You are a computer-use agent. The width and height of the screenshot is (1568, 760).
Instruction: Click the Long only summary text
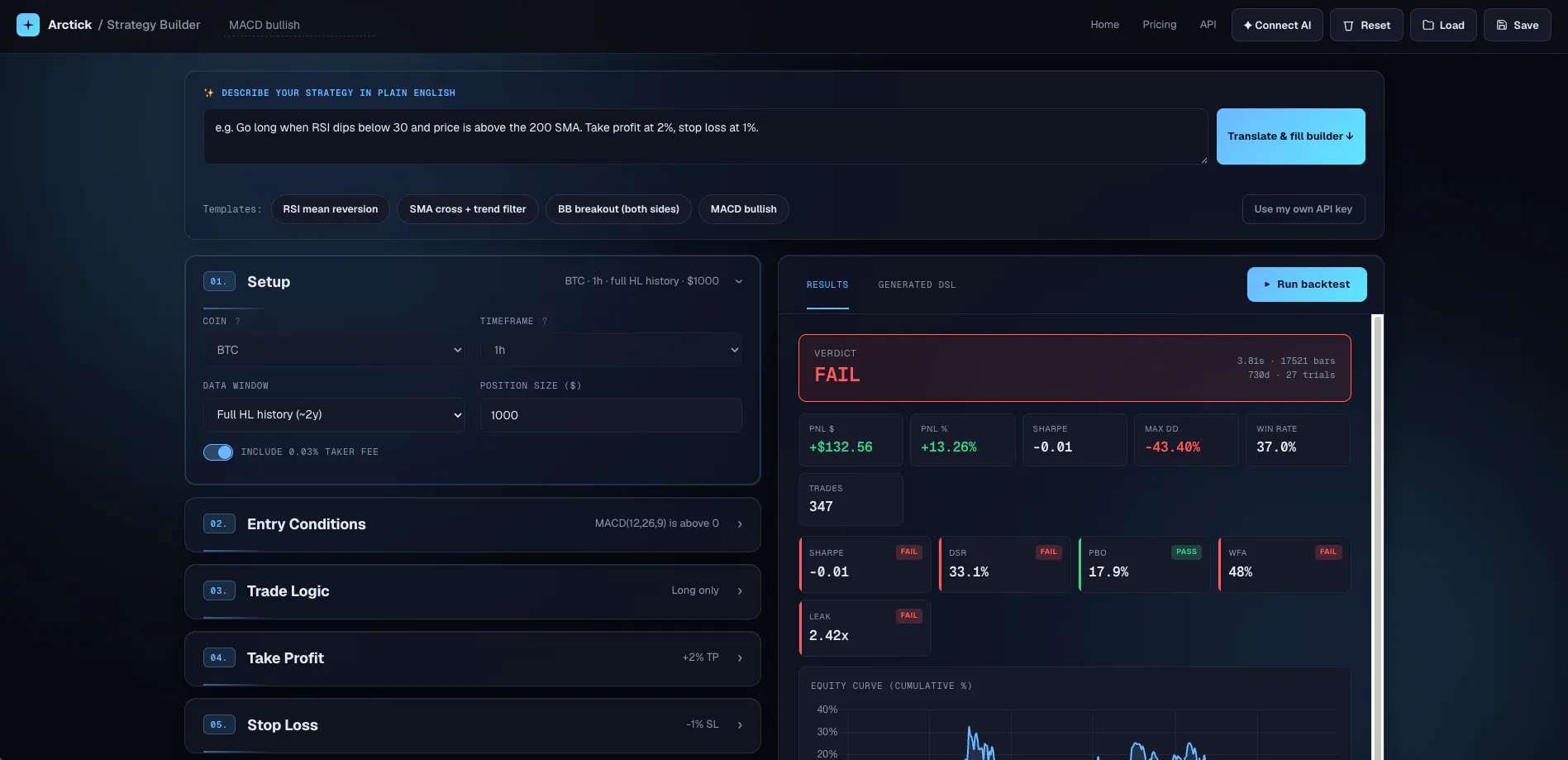[x=695, y=590]
